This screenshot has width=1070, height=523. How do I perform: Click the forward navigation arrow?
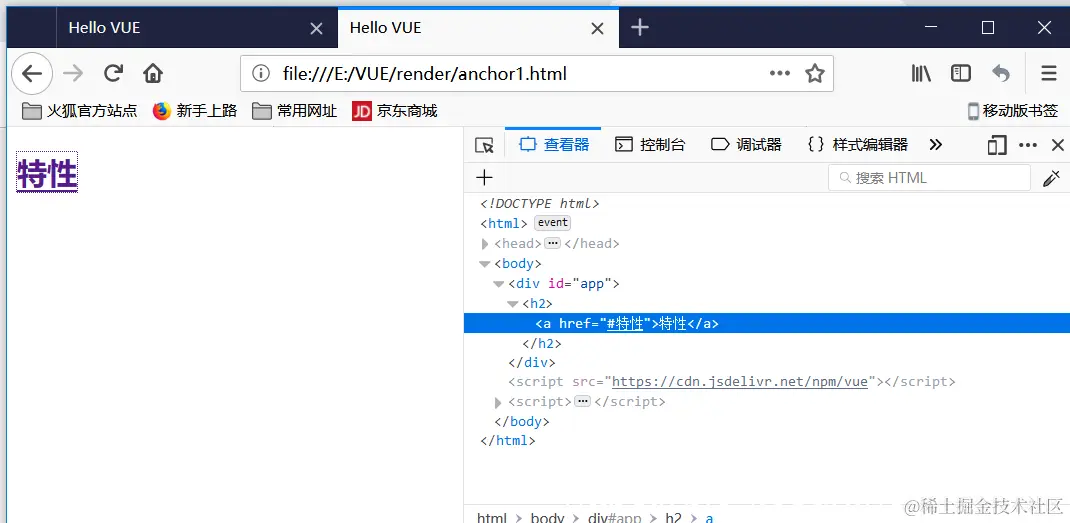coord(73,73)
